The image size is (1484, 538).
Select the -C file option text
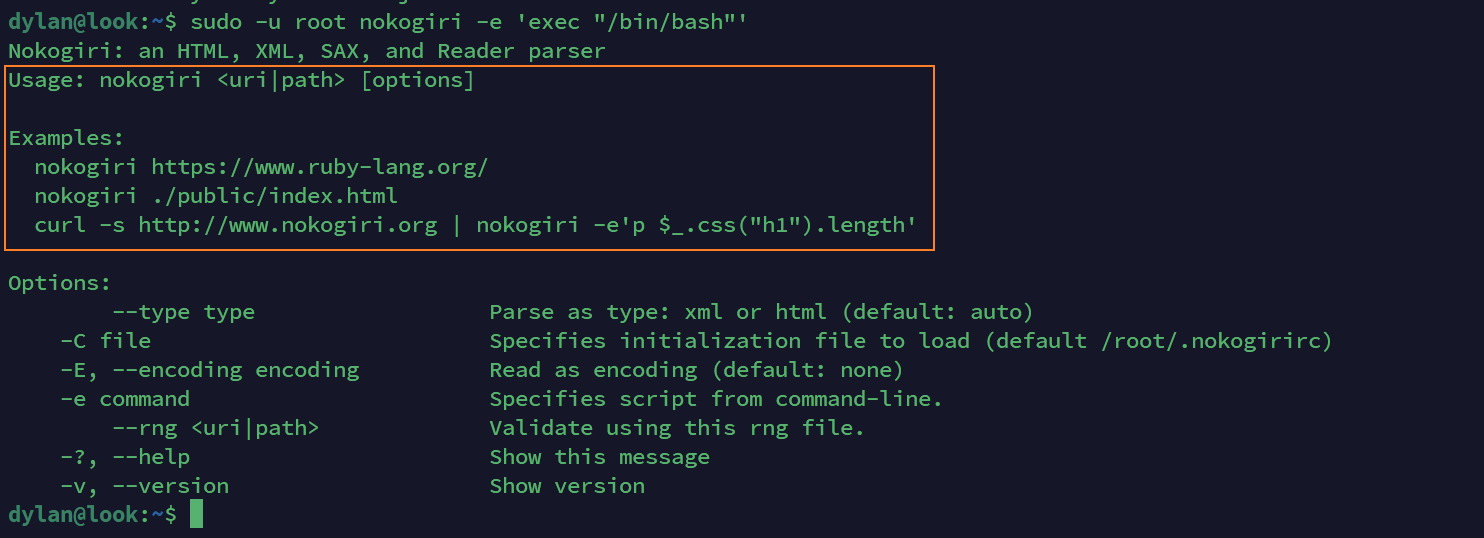tap(105, 341)
